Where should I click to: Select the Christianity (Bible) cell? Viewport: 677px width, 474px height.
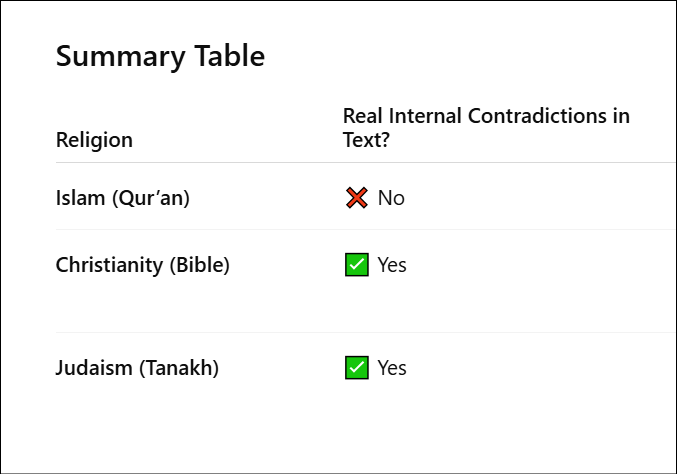[x=142, y=265]
